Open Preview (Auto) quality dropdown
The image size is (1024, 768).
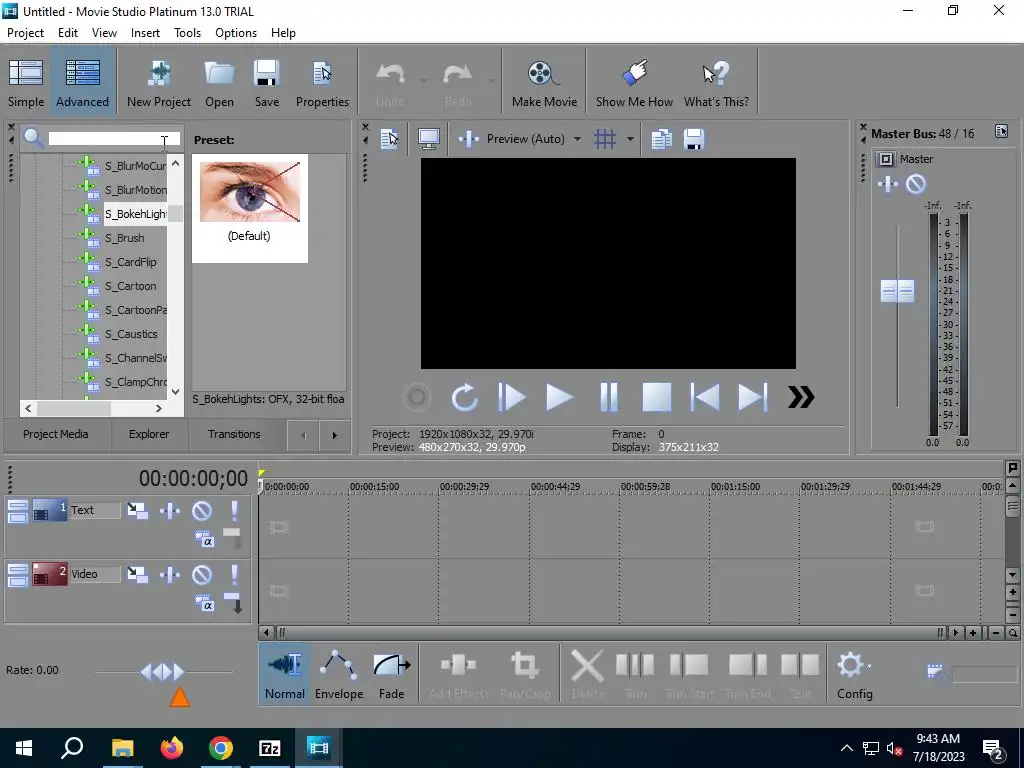pos(533,138)
